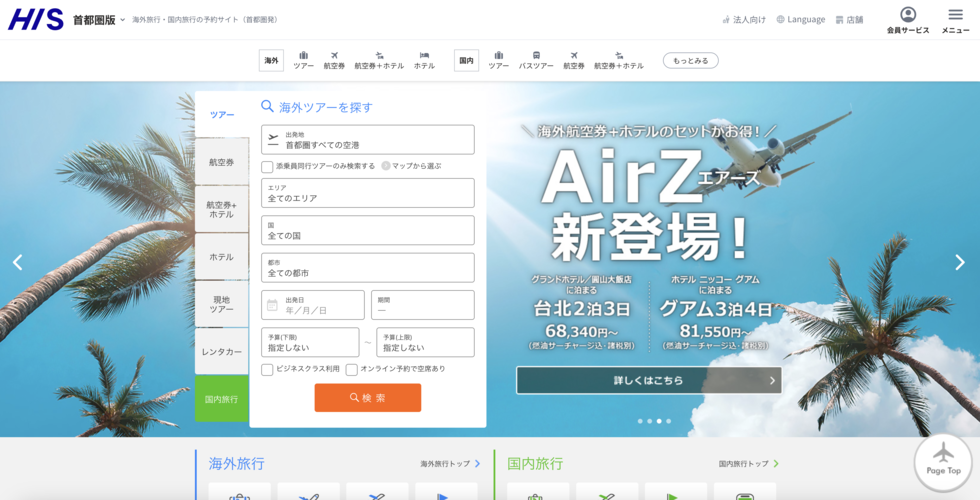
Task: Click 台北2泊3日 68,340円 offer text
Action: click(x=581, y=319)
